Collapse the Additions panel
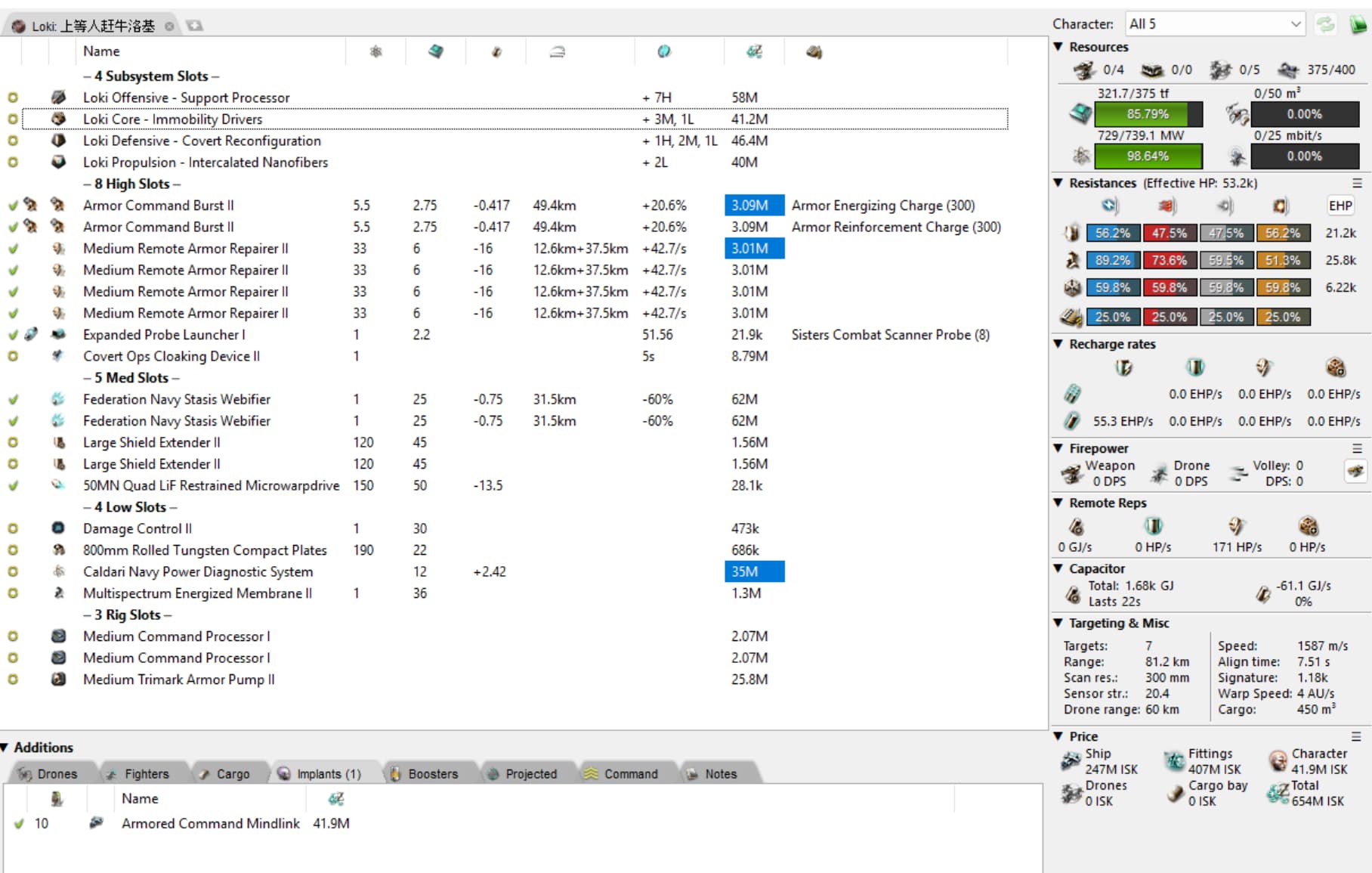 coord(5,748)
